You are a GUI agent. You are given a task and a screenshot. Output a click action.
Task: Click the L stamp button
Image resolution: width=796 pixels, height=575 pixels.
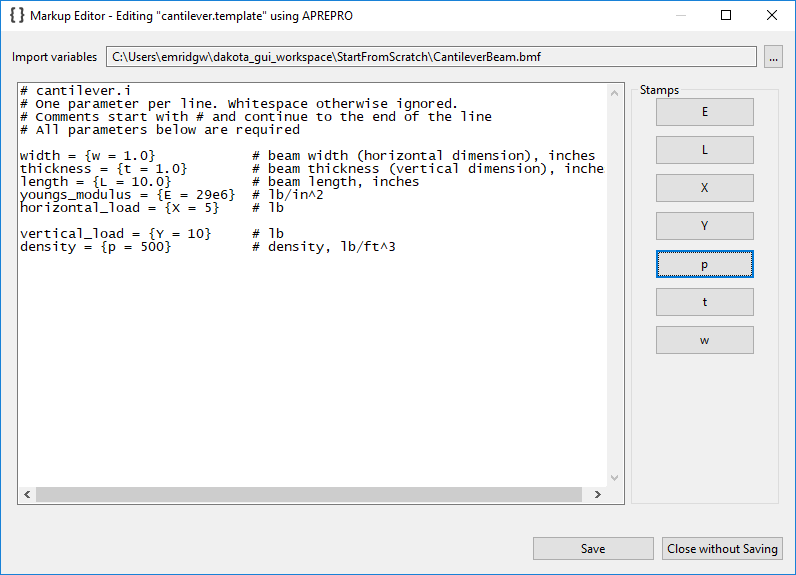[705, 150]
